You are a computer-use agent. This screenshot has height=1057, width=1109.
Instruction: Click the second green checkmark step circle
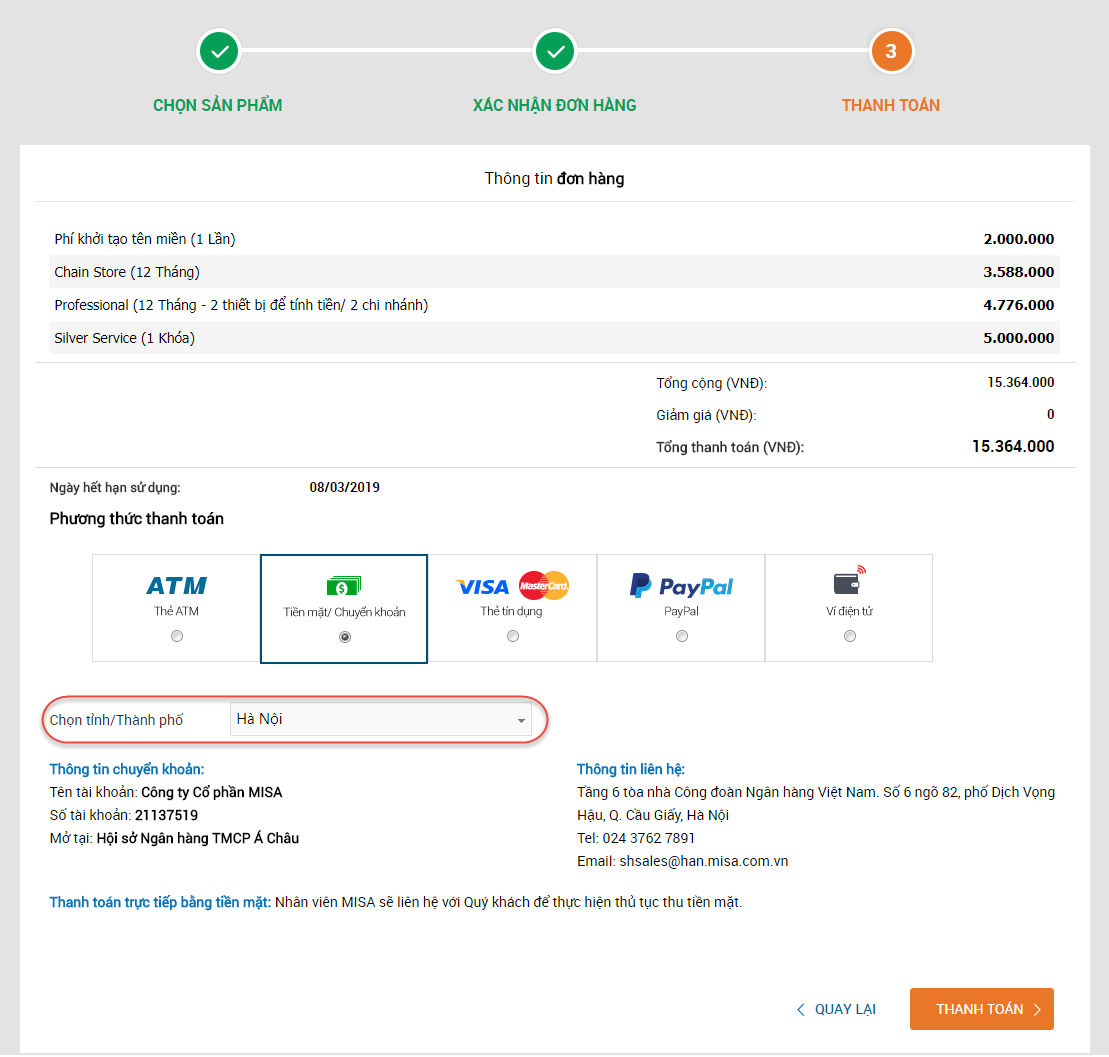555,51
